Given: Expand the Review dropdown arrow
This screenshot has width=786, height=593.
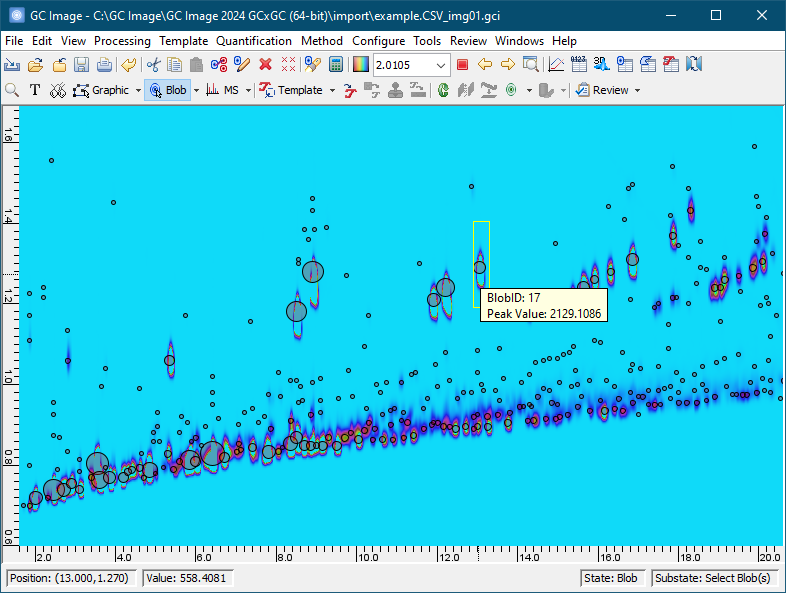Looking at the screenshot, I should click(637, 90).
